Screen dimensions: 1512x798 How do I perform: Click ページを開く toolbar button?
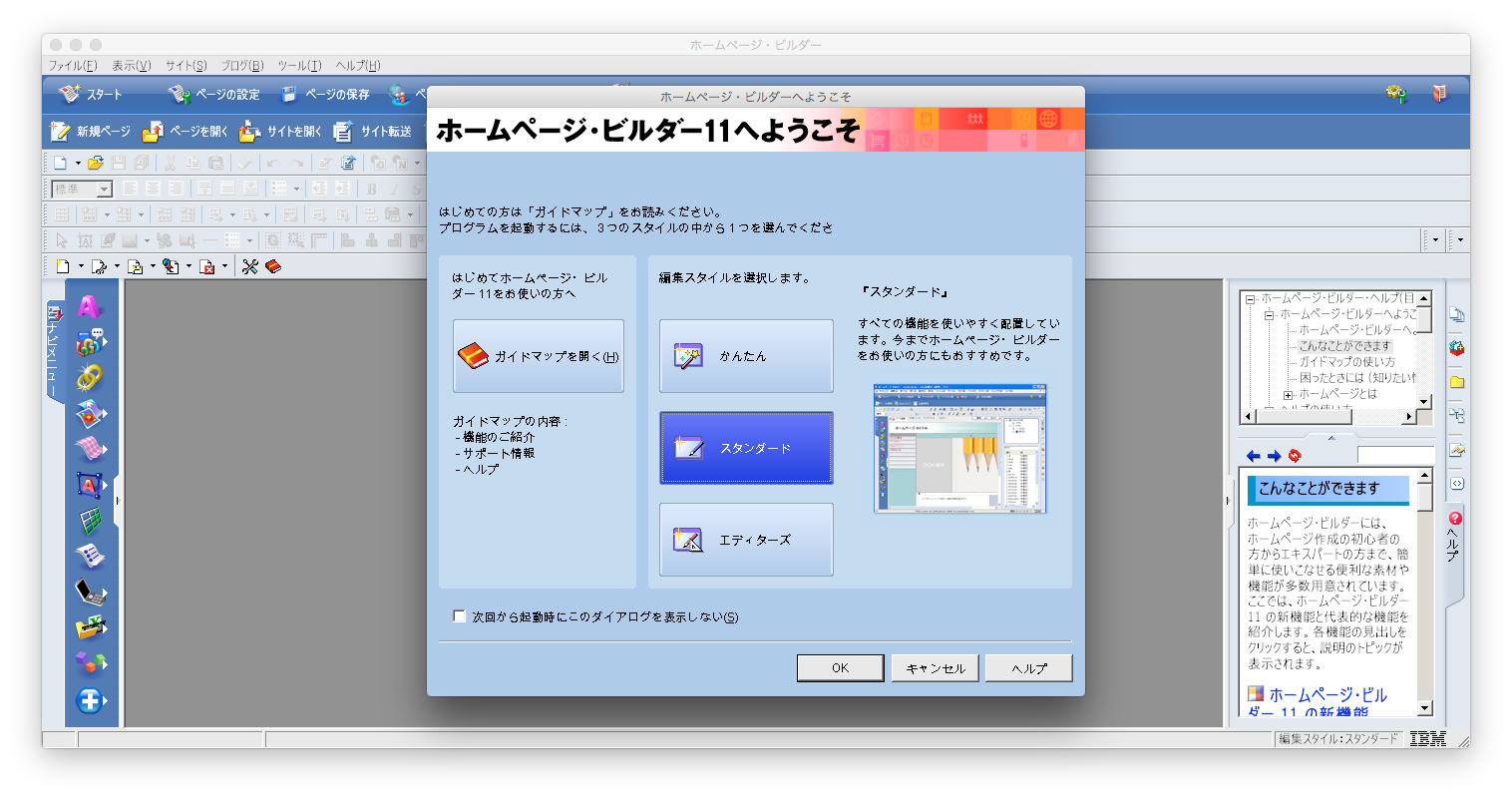[186, 131]
